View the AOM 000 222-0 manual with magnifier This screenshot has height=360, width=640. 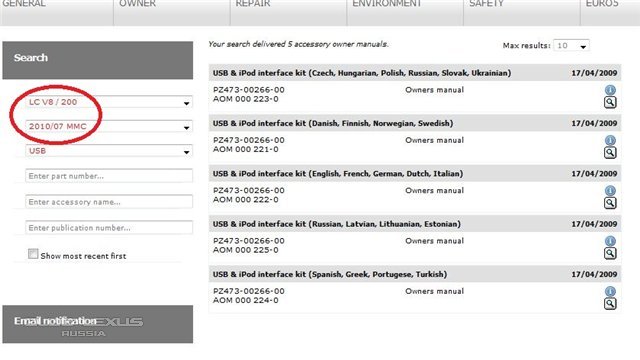pyautogui.click(x=610, y=203)
